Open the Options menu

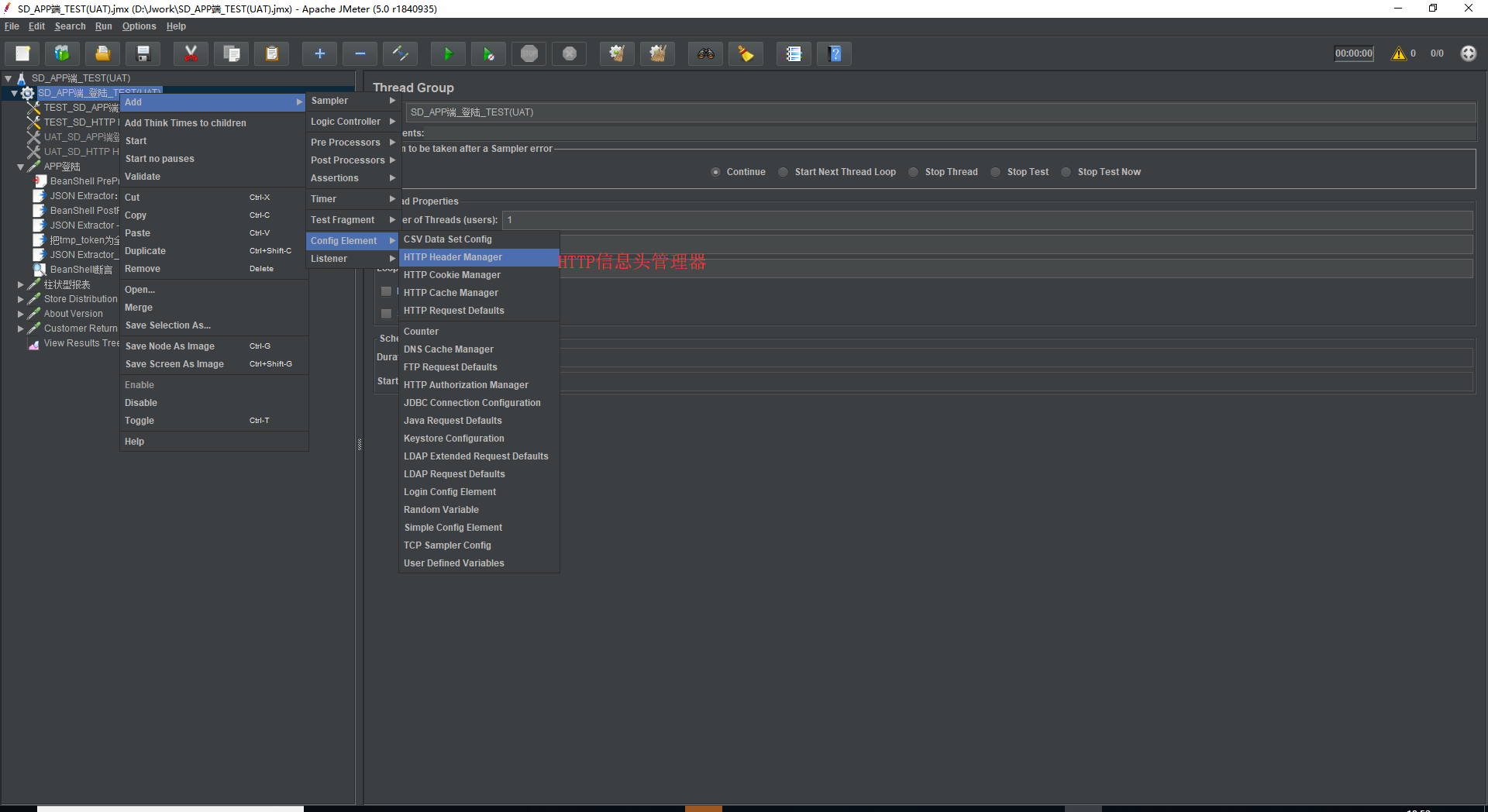139,26
